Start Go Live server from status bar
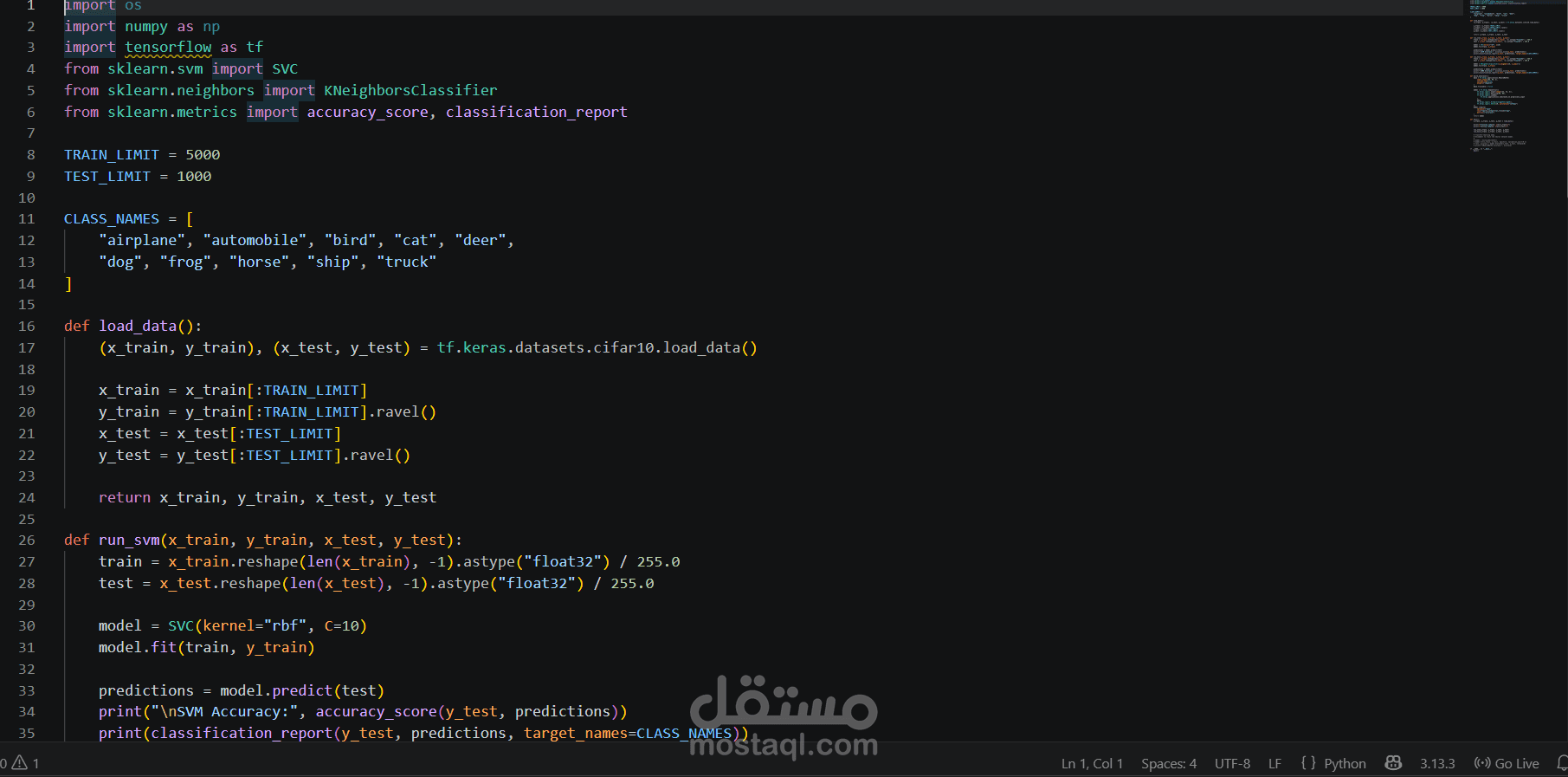1568x777 pixels. (1507, 763)
